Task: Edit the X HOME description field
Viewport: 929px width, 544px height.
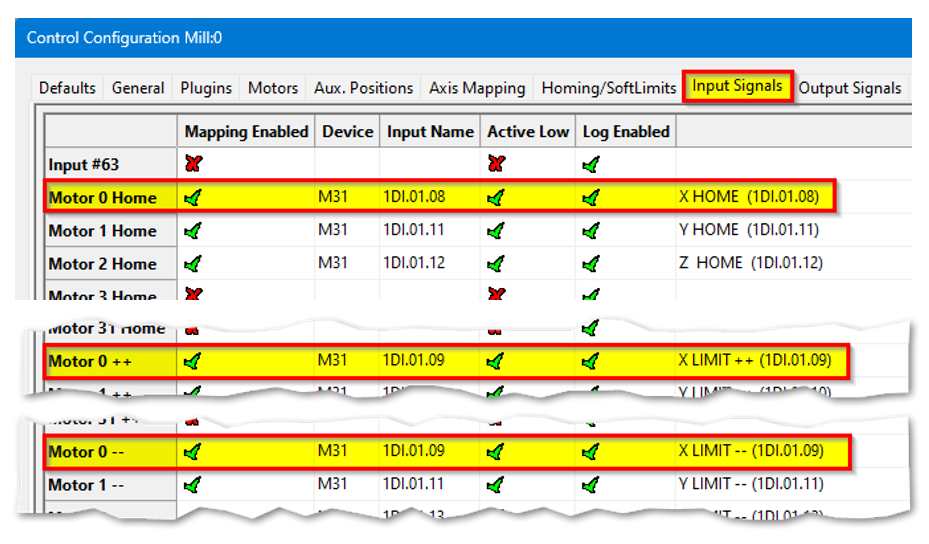Action: [x=748, y=198]
